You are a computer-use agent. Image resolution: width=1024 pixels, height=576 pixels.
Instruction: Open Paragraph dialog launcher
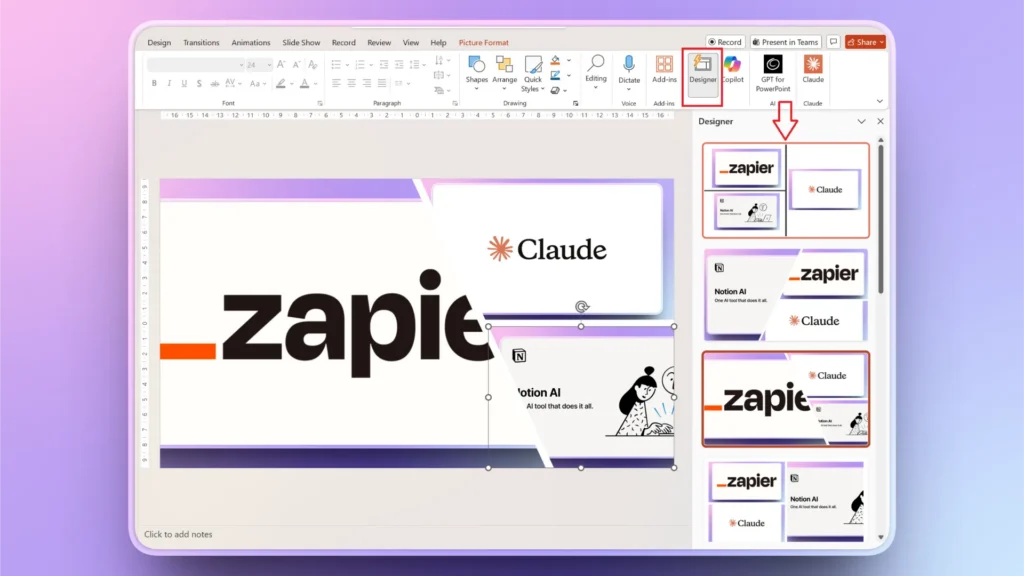click(x=455, y=103)
